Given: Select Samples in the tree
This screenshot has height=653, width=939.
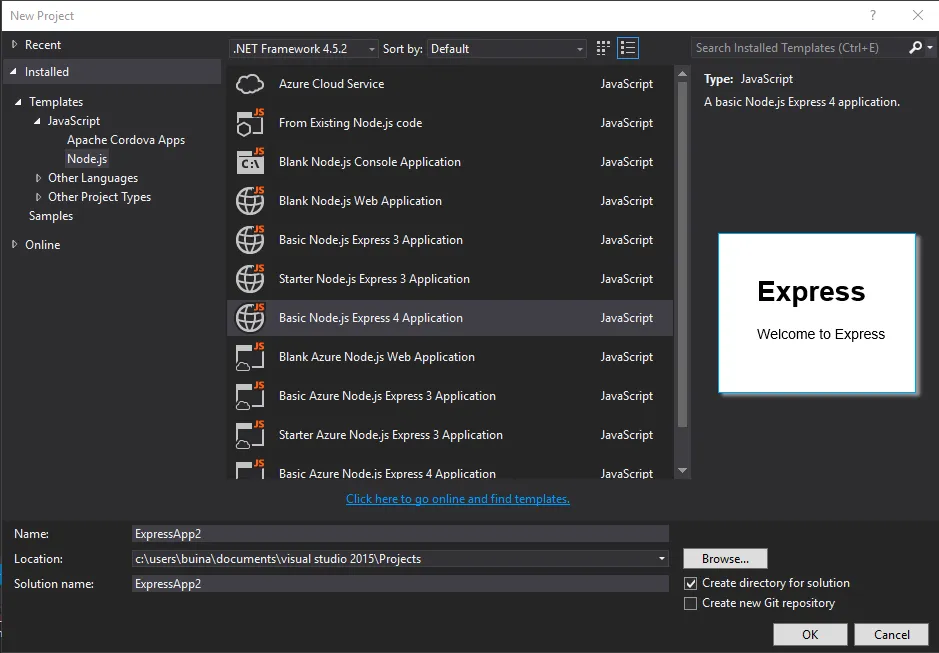Looking at the screenshot, I should click(x=51, y=216).
